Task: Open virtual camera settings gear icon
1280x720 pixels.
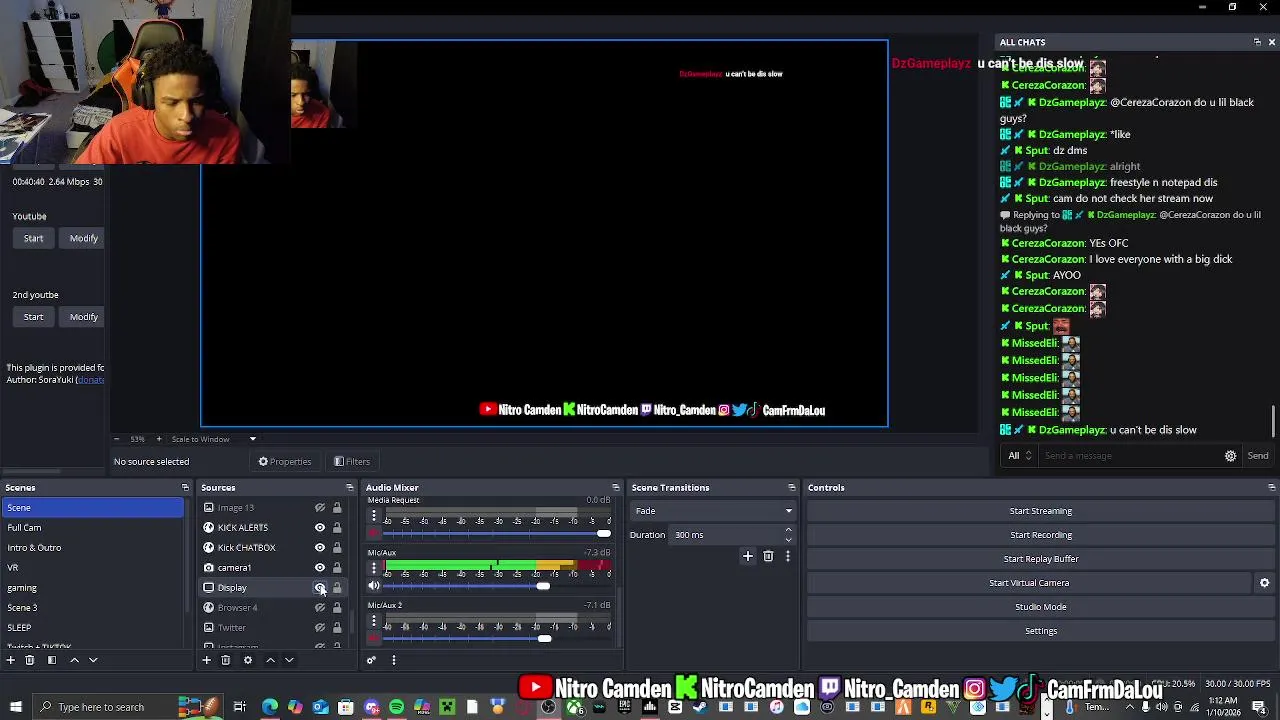Action: pyautogui.click(x=1264, y=583)
